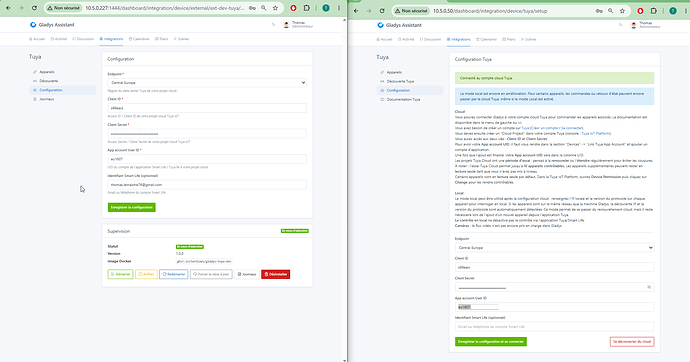Open 'Tuya IoT Platform' link in right window
Image resolution: width=690 pixels, height=362 pixels.
click(x=596, y=133)
